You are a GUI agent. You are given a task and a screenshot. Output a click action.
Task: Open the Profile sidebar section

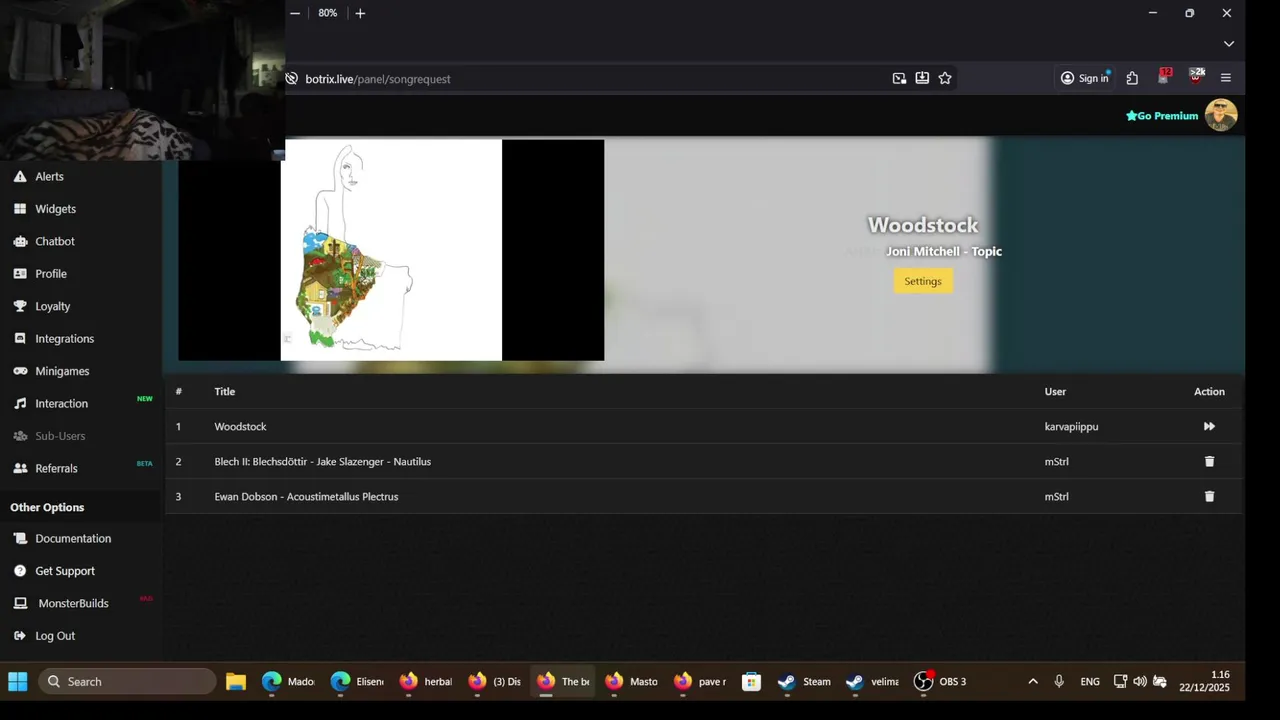[51, 274]
